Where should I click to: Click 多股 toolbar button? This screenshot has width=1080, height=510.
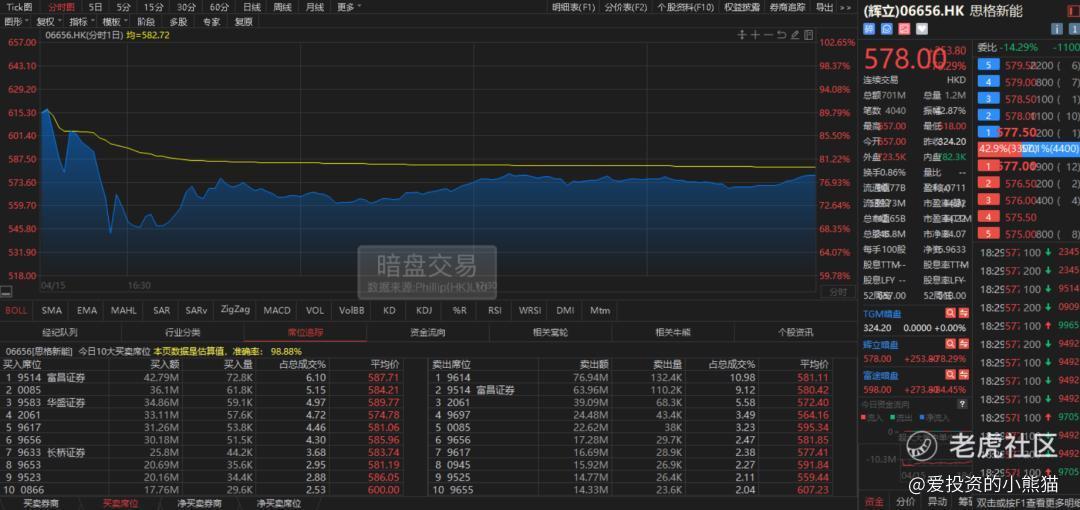coord(178,21)
